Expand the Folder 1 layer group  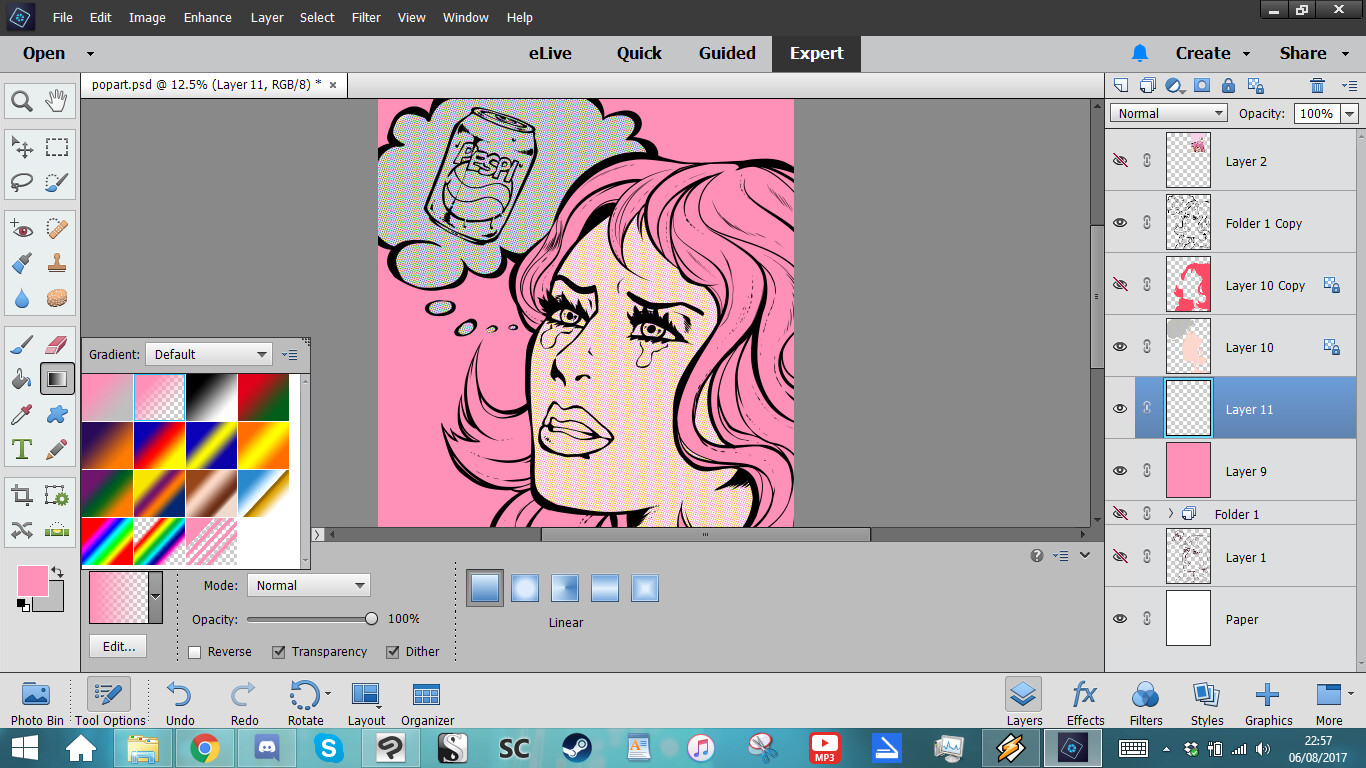tap(1170, 513)
